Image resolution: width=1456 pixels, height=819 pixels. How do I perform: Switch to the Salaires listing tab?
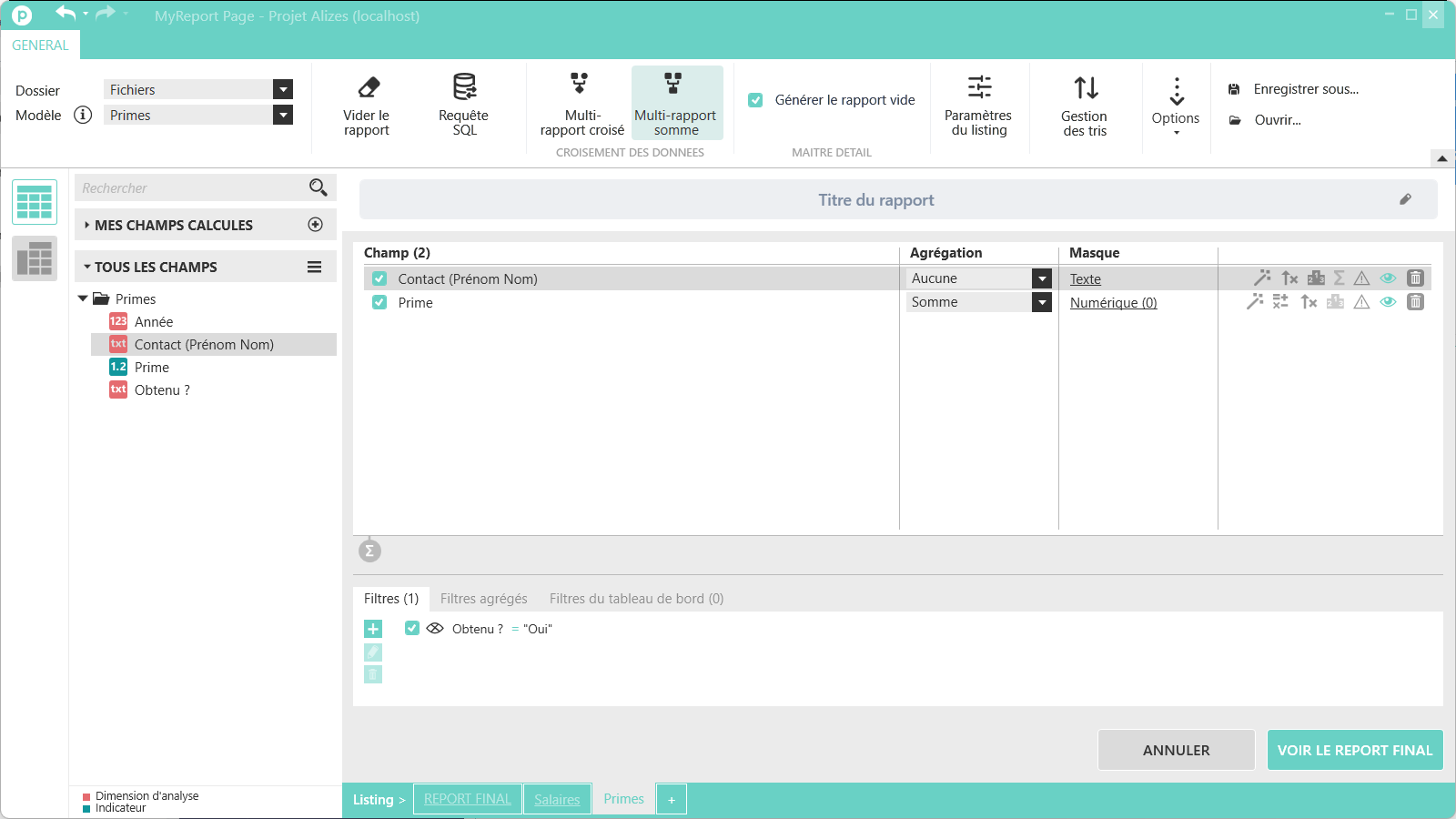coord(557,799)
